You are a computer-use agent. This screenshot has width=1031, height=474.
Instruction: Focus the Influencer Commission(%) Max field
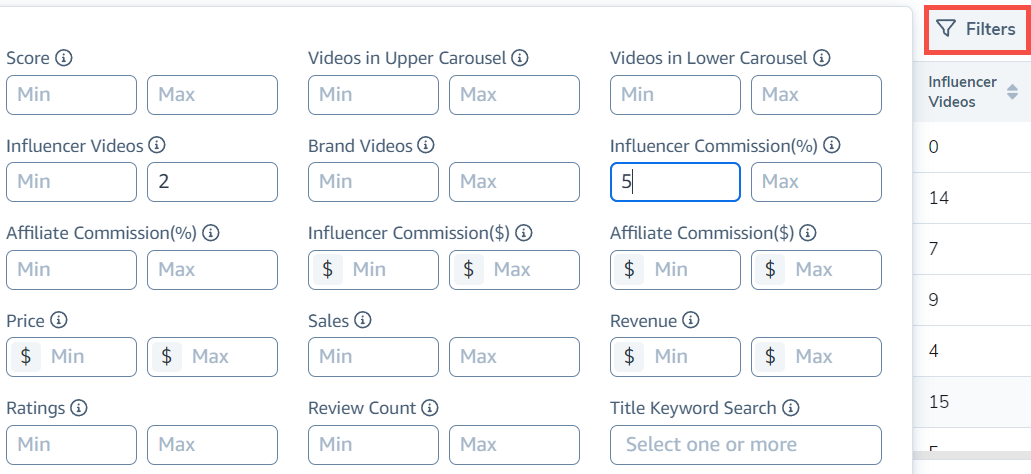pos(816,182)
